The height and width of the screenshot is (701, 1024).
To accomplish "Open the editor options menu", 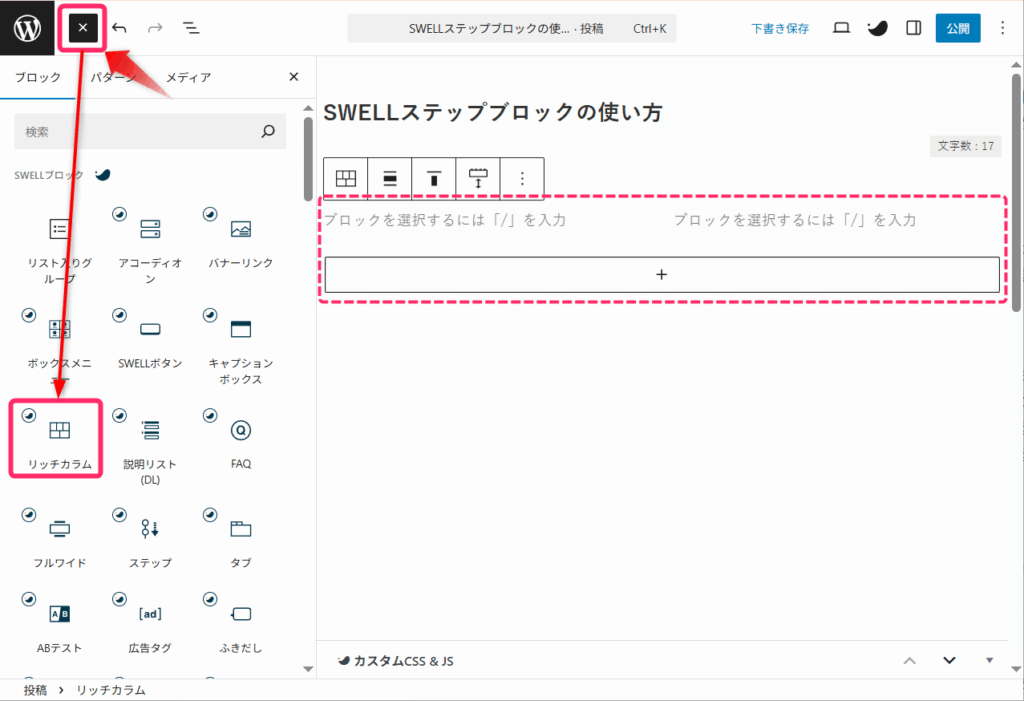I will (1003, 28).
